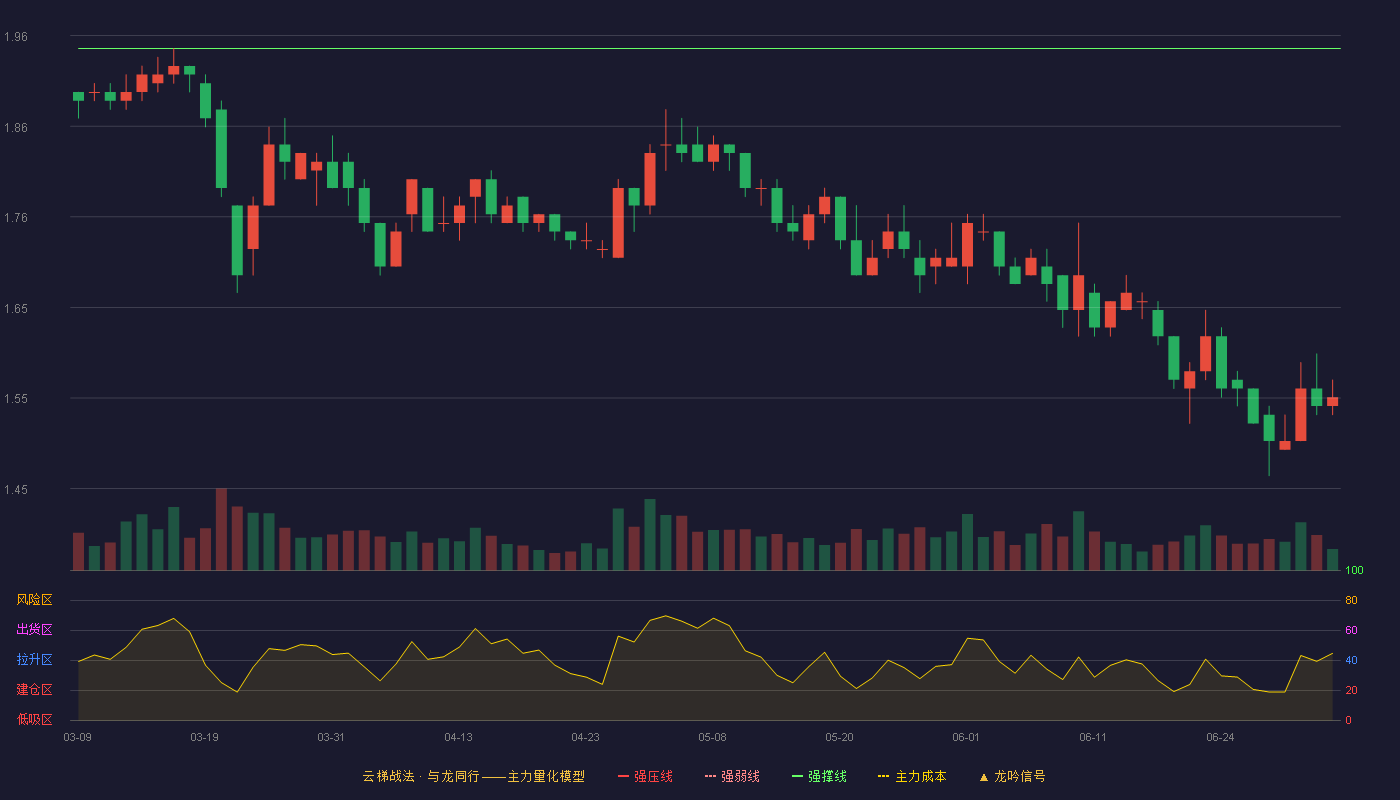The width and height of the screenshot is (1400, 800).
Task: Click the 1.55 price axis label
Action: coord(16,399)
